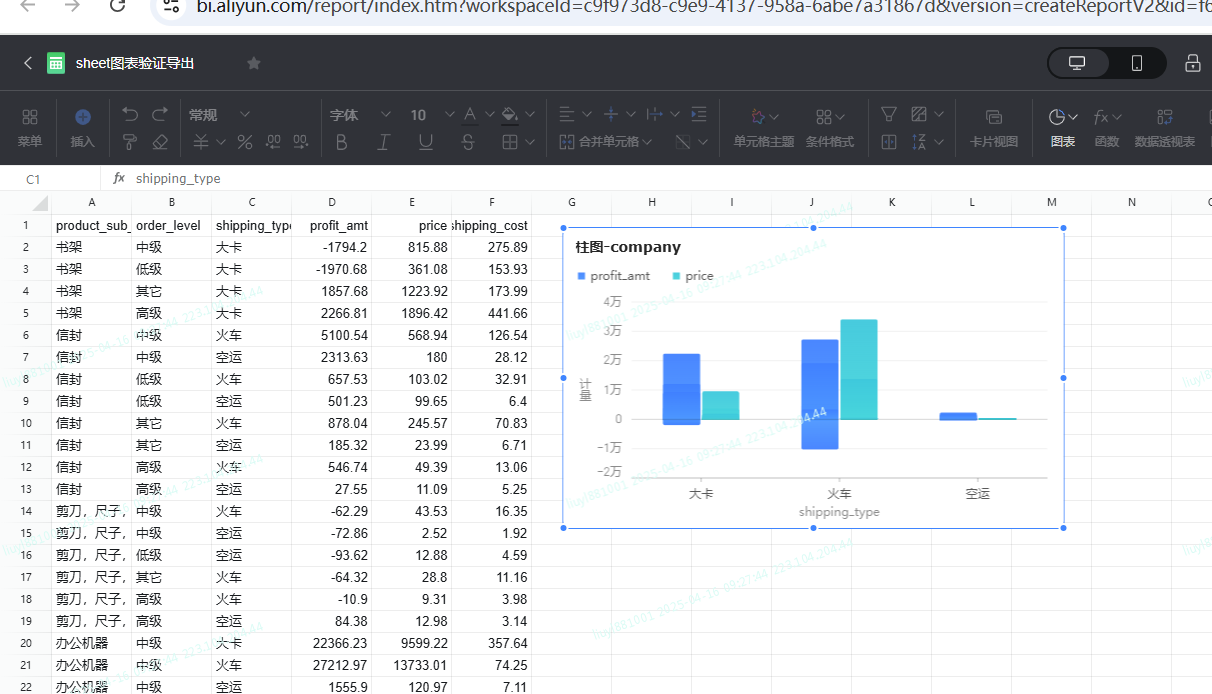Toggle italic formatting

[383, 142]
